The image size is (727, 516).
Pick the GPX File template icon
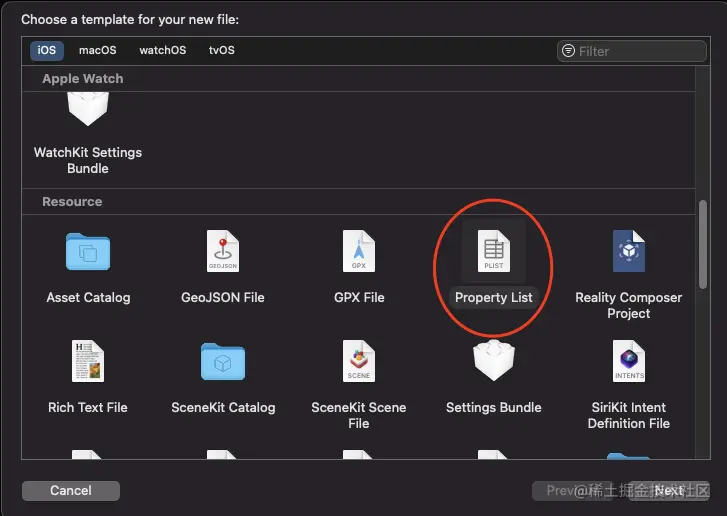[x=359, y=251]
